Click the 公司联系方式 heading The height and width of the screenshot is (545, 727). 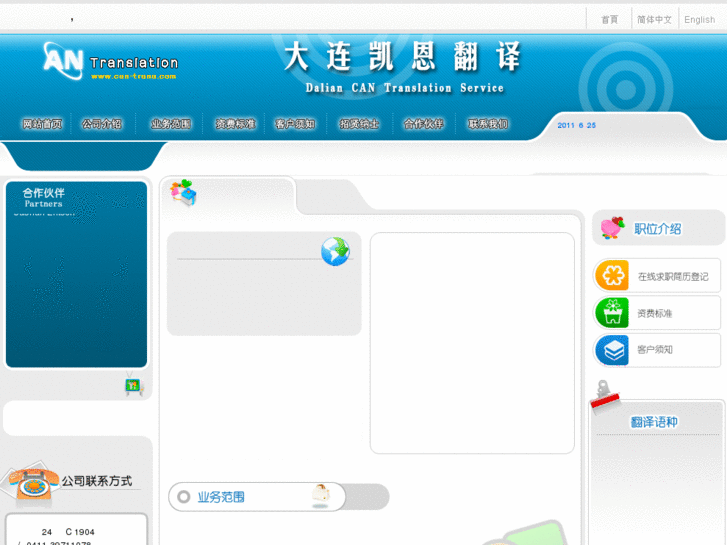click(x=96, y=481)
